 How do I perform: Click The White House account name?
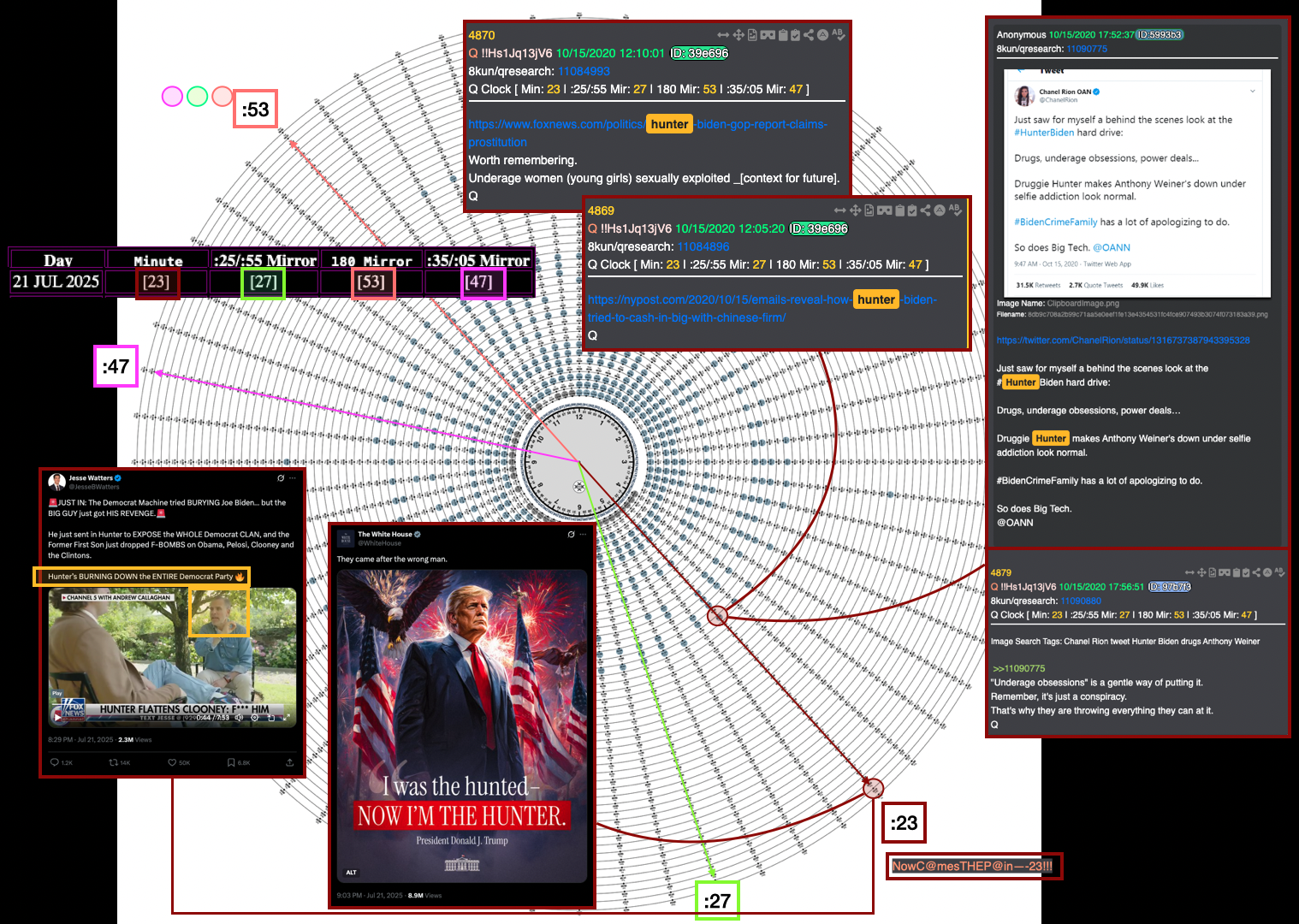(x=385, y=534)
